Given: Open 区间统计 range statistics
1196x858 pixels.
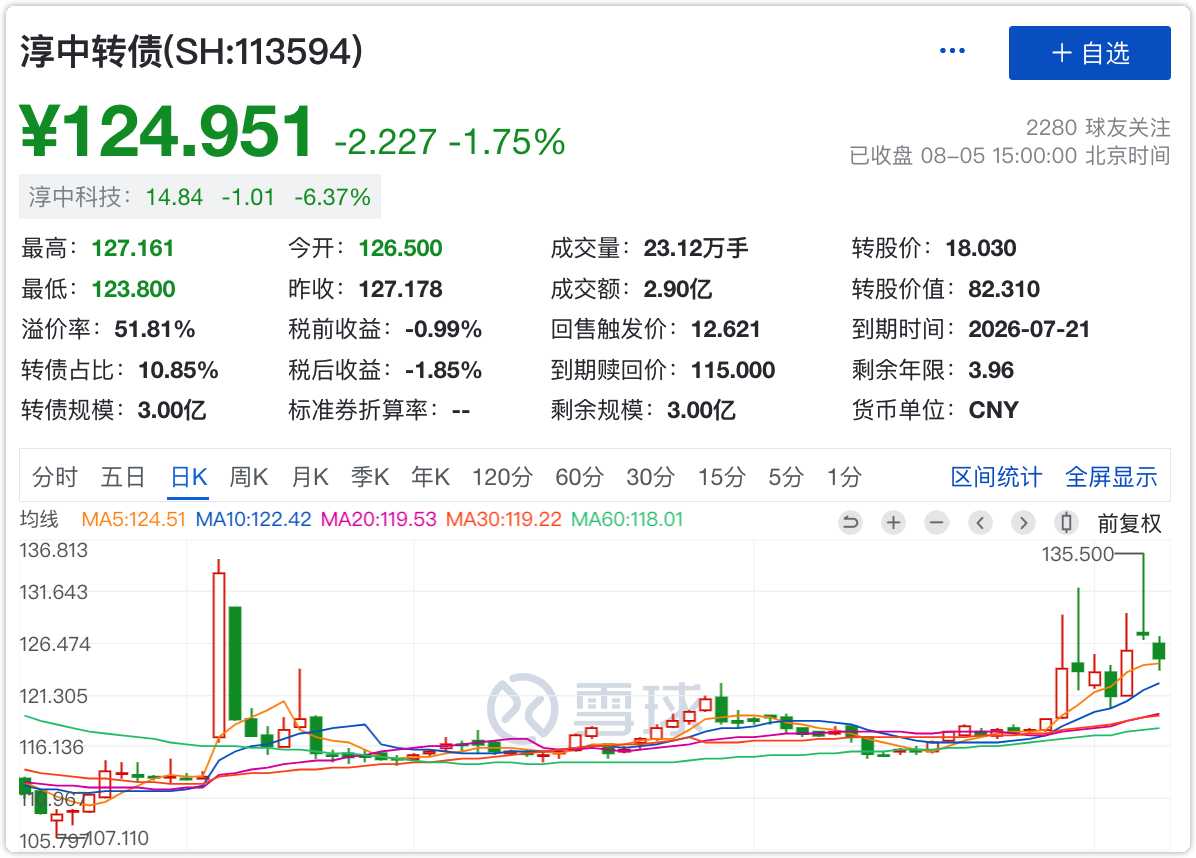Looking at the screenshot, I should pyautogui.click(x=995, y=477).
